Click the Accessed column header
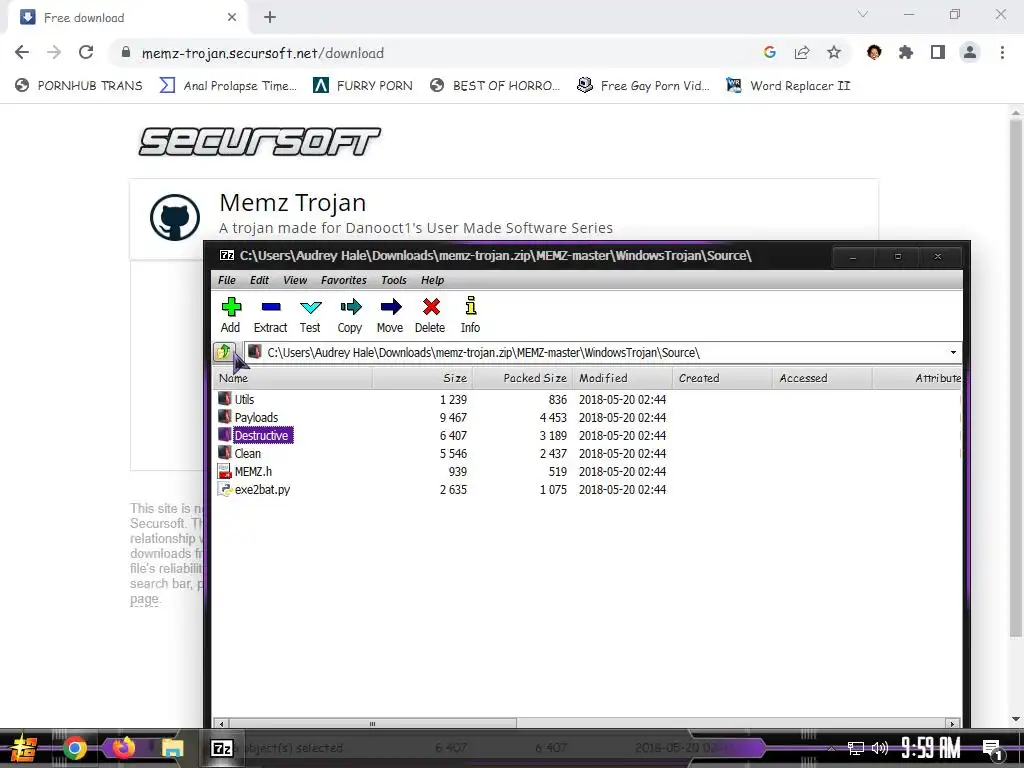The height and width of the screenshot is (768, 1024). pyautogui.click(x=822, y=378)
